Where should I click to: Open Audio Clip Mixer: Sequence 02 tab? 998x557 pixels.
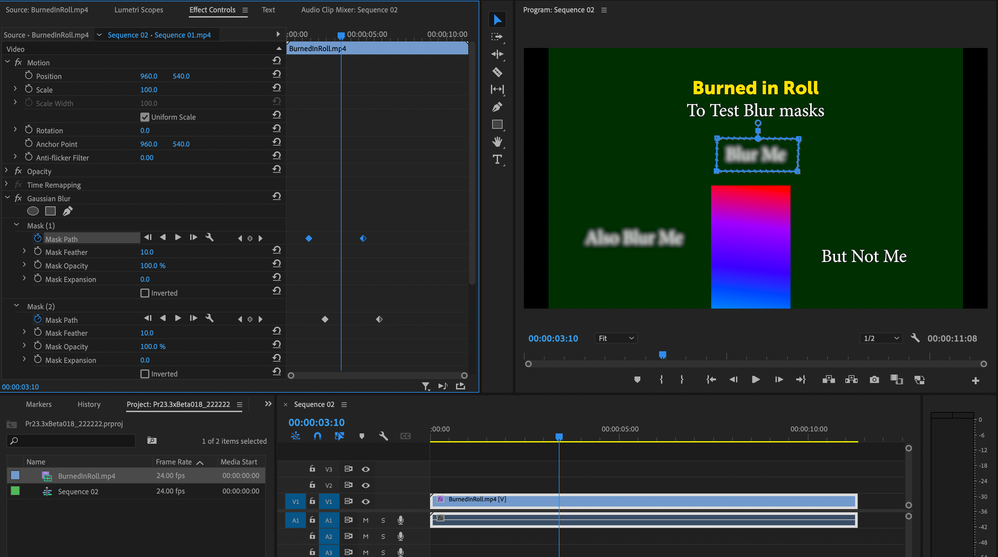[x=349, y=10]
